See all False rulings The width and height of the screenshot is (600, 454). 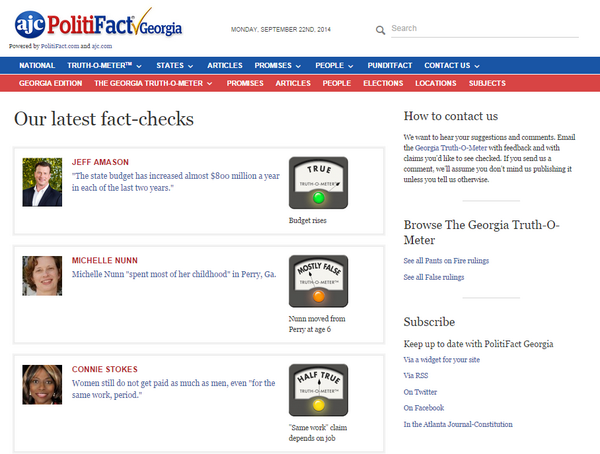[434, 277]
